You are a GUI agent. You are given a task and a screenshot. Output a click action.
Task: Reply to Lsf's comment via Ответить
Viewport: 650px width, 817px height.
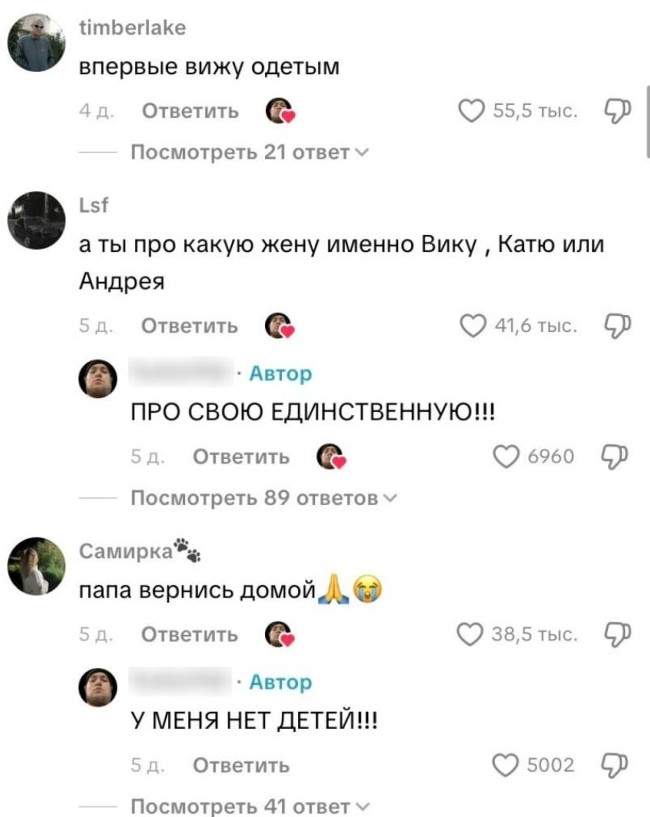coord(190,326)
